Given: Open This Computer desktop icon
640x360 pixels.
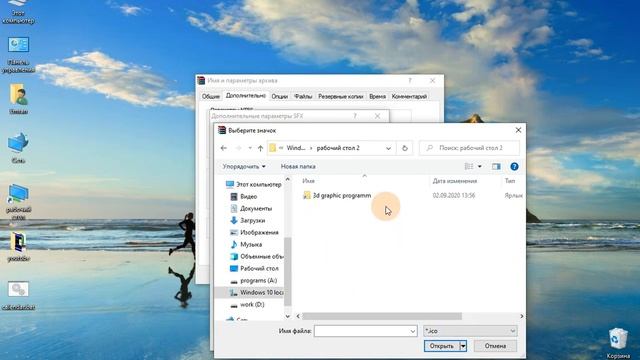Looking at the screenshot, I should [18, 10].
